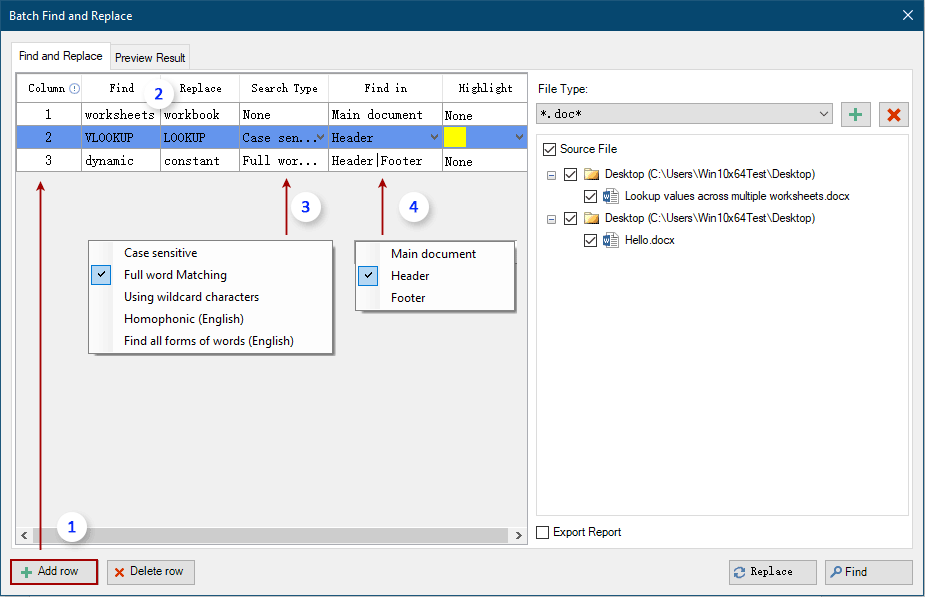Uncheck Hello.docx in the file tree
This screenshot has width=925, height=597.
point(591,240)
